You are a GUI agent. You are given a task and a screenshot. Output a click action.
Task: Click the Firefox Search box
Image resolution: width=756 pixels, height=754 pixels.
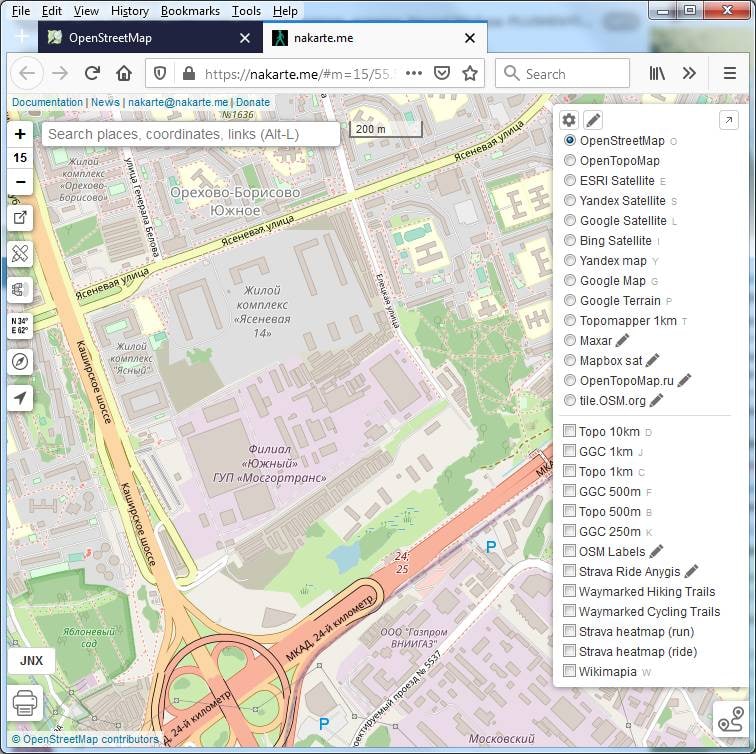(562, 73)
